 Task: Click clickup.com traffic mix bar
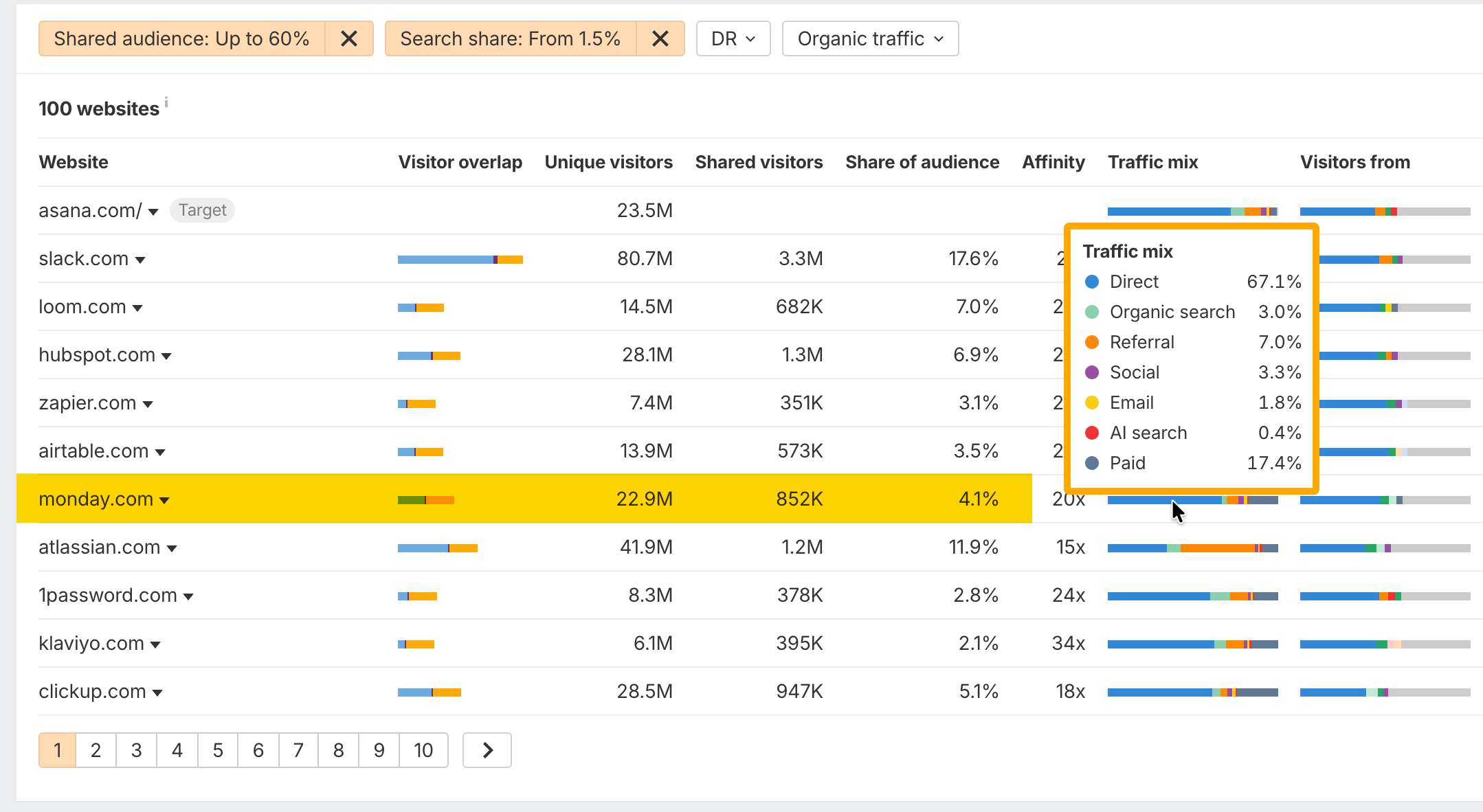tap(1193, 692)
